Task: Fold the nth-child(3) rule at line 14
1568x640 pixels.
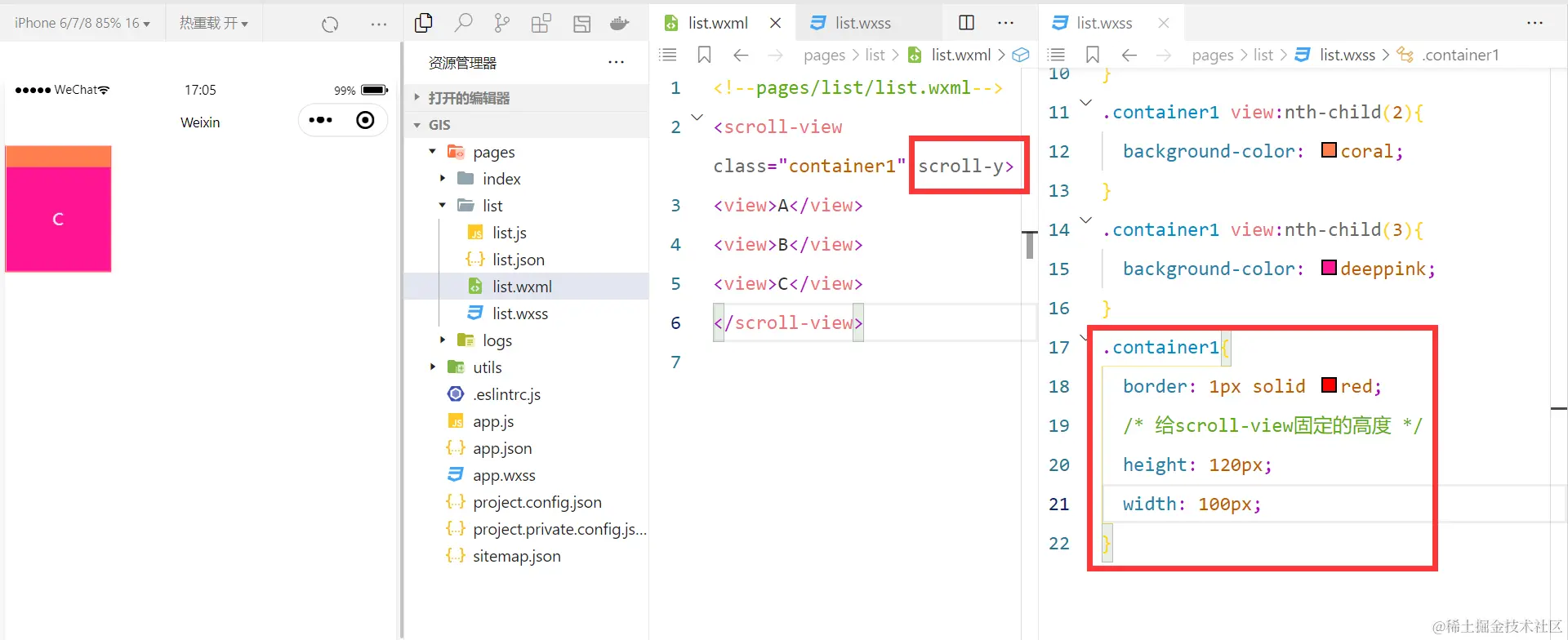Action: tap(1085, 220)
